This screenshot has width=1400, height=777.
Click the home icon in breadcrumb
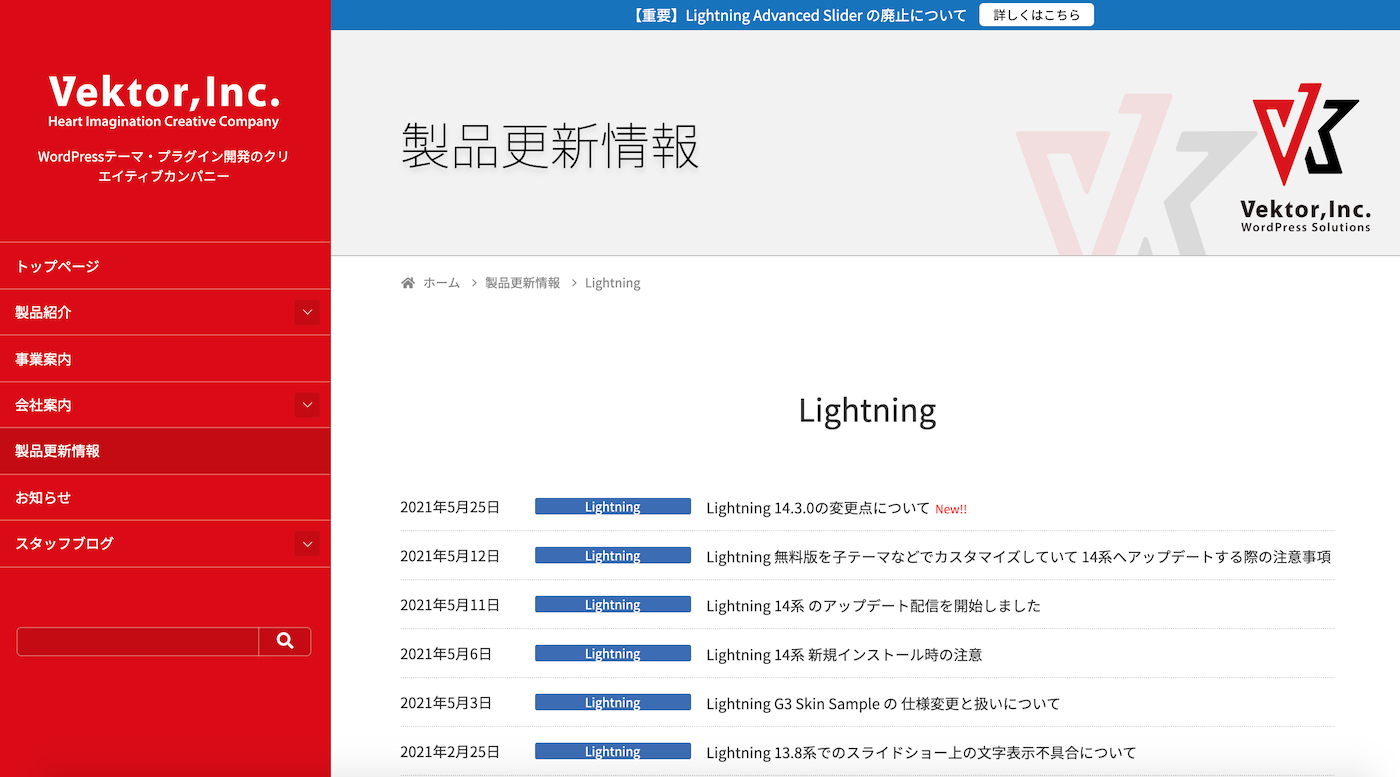[408, 283]
